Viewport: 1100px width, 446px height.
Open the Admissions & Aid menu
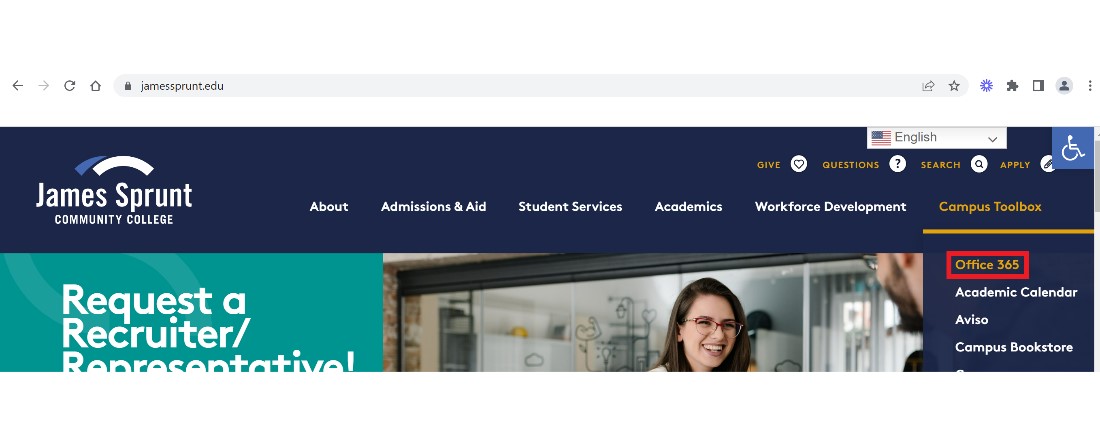tap(434, 206)
